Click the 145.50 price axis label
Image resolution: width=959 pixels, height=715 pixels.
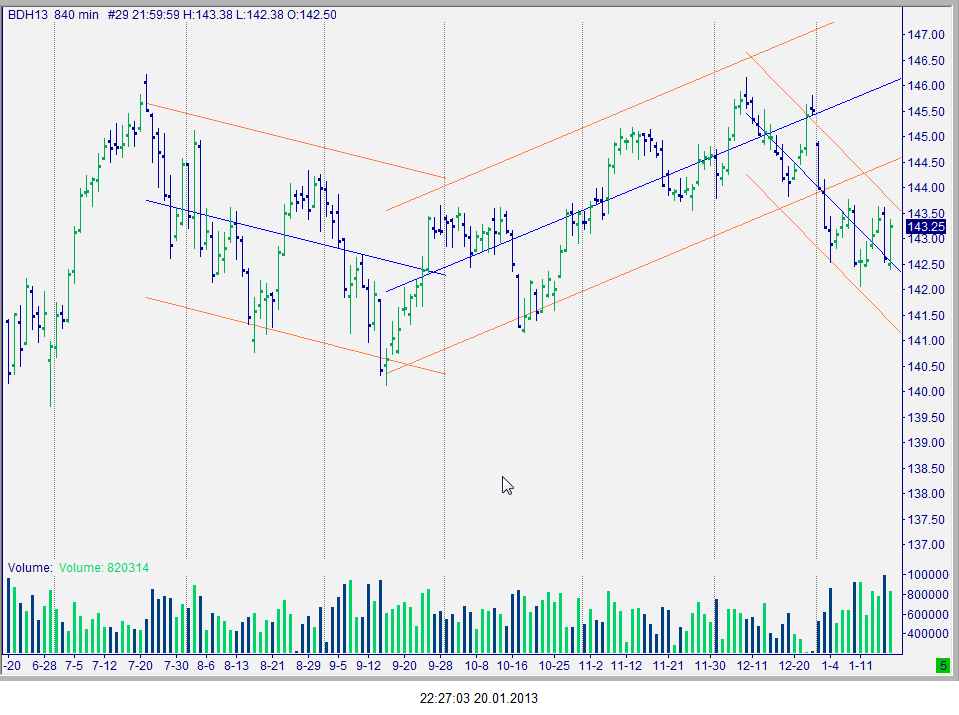coord(926,111)
